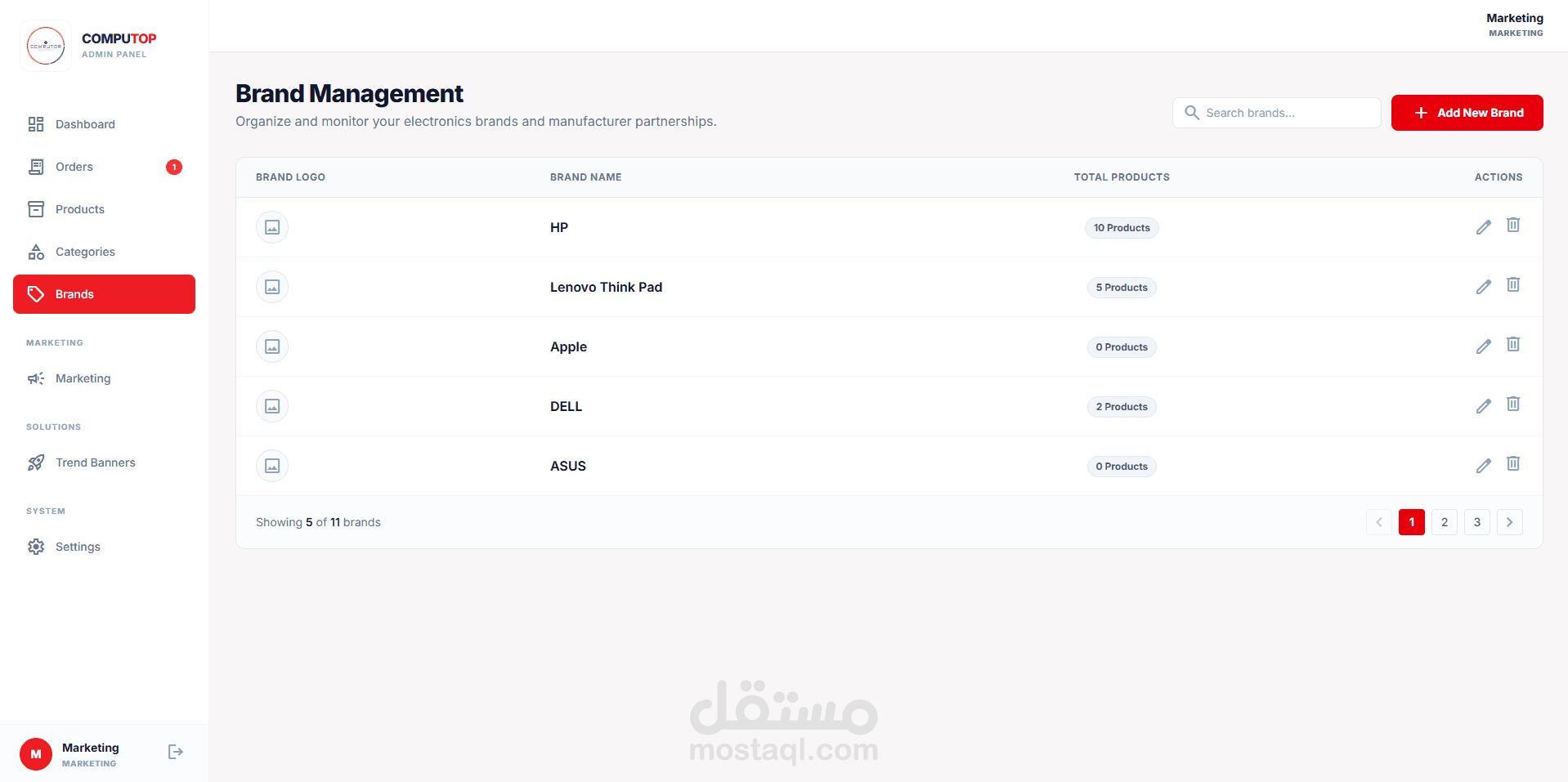The width and height of the screenshot is (1568, 782).
Task: Click the Brand Name column header
Action: (585, 177)
